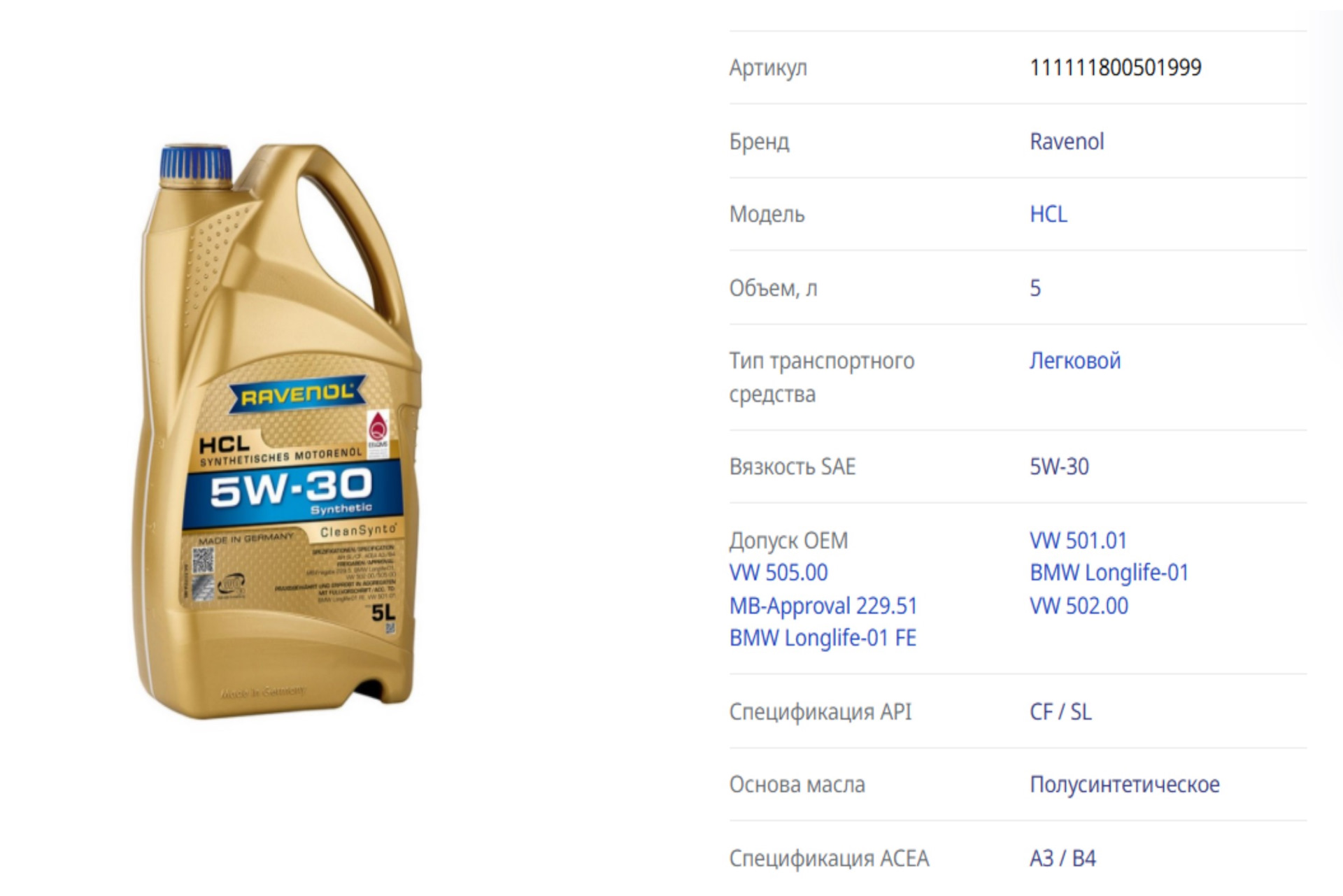The height and width of the screenshot is (896, 1343).
Task: Click the A3 / B4 ACEA value
Action: pyautogui.click(x=1063, y=858)
